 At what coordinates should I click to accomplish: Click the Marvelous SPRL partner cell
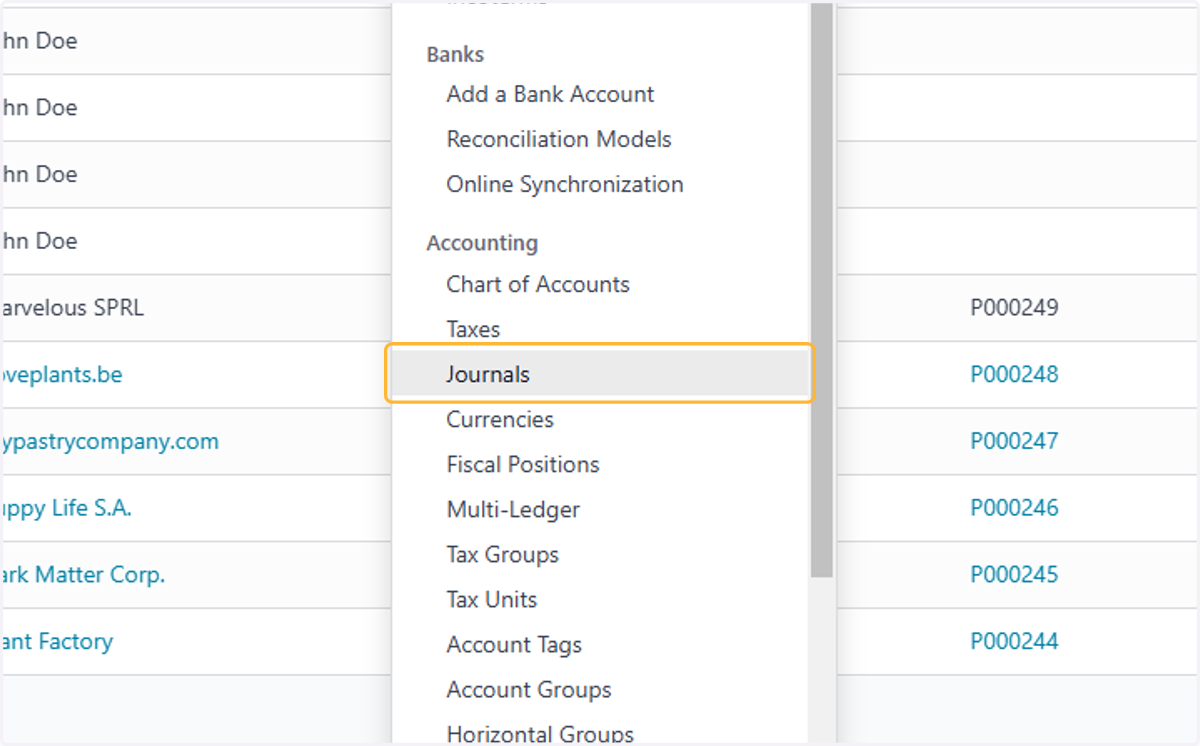pyautogui.click(x=72, y=307)
